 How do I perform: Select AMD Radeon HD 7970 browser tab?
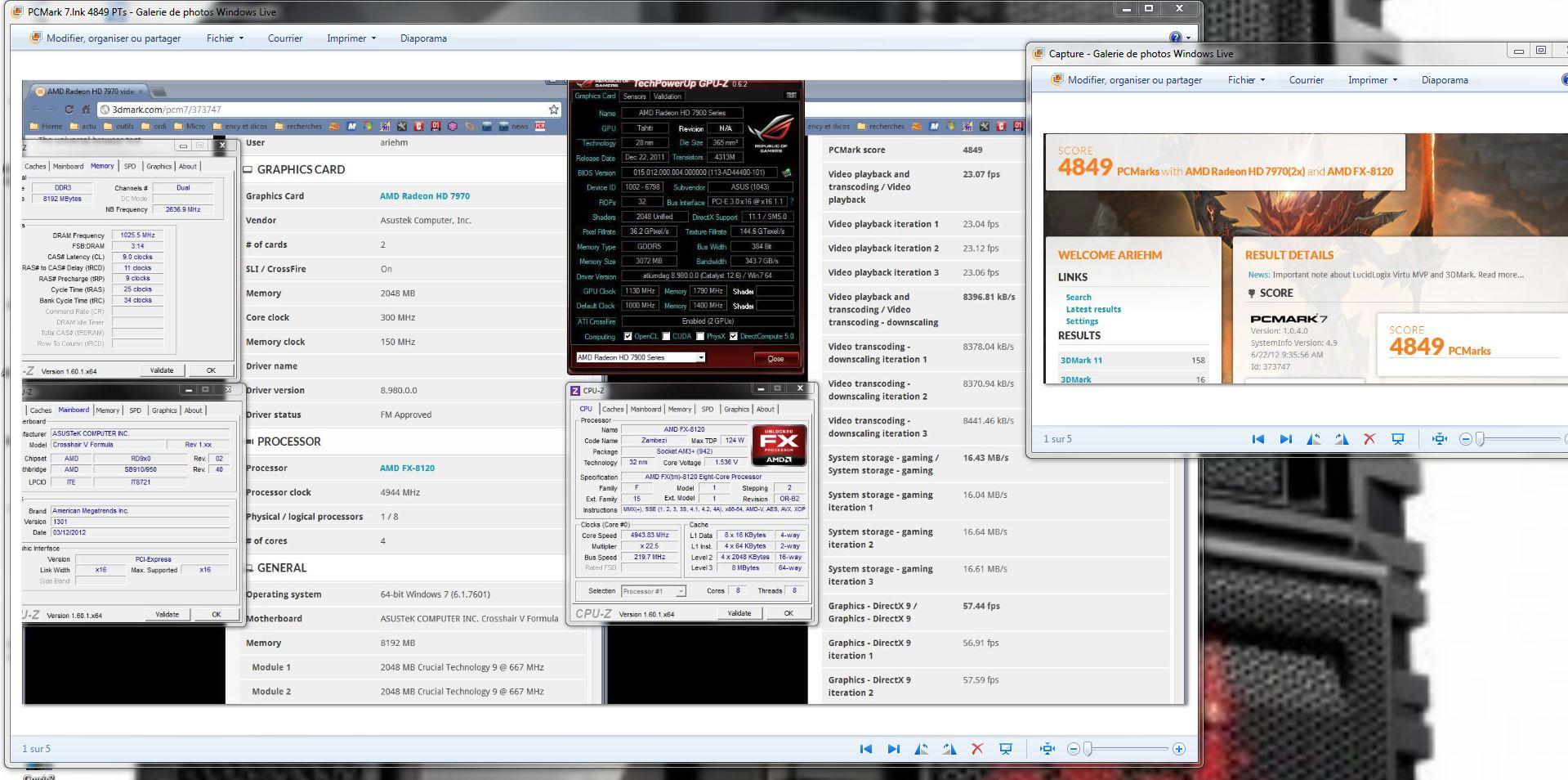(x=88, y=92)
